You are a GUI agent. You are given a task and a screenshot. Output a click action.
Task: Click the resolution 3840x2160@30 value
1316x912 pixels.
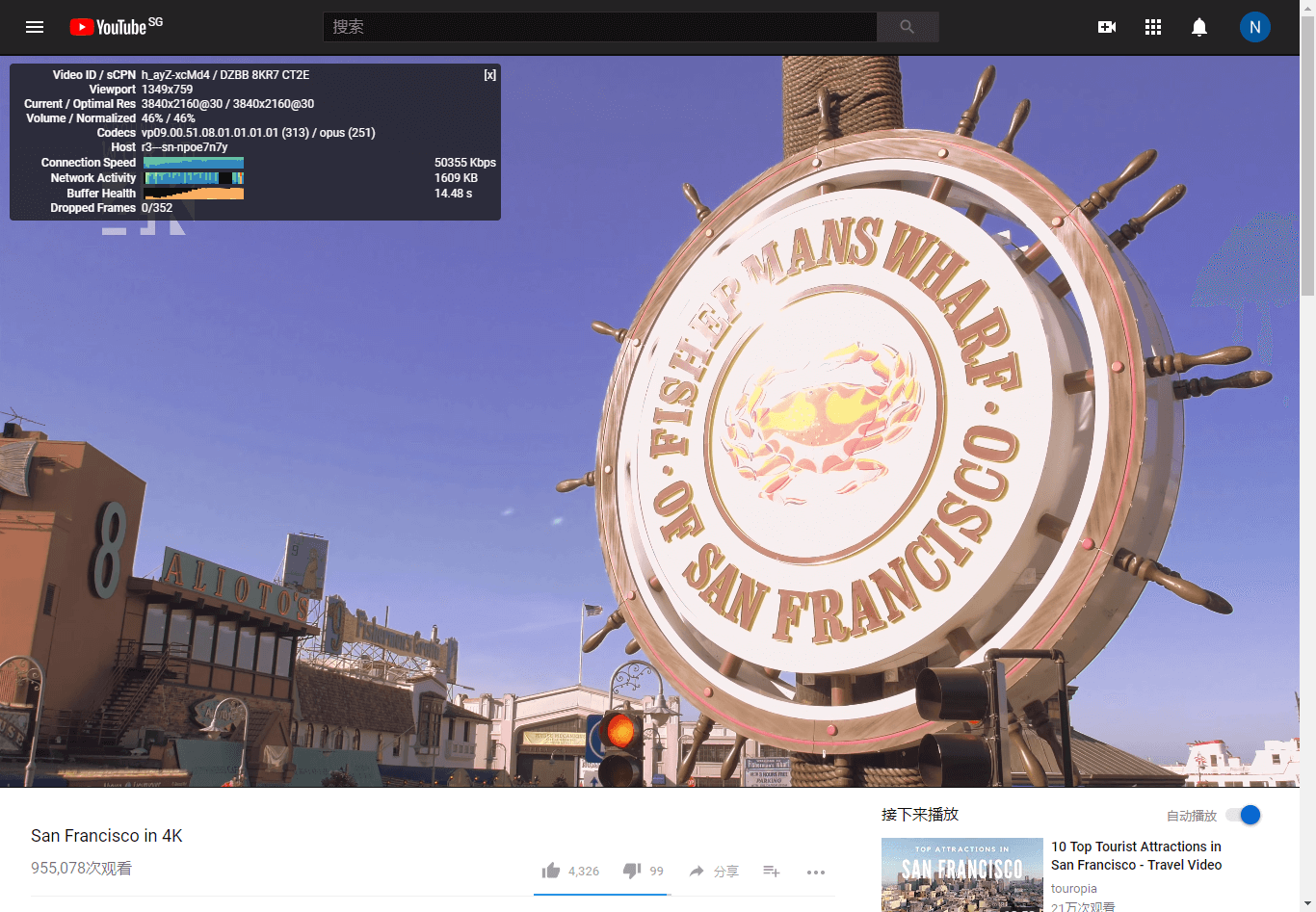click(227, 104)
